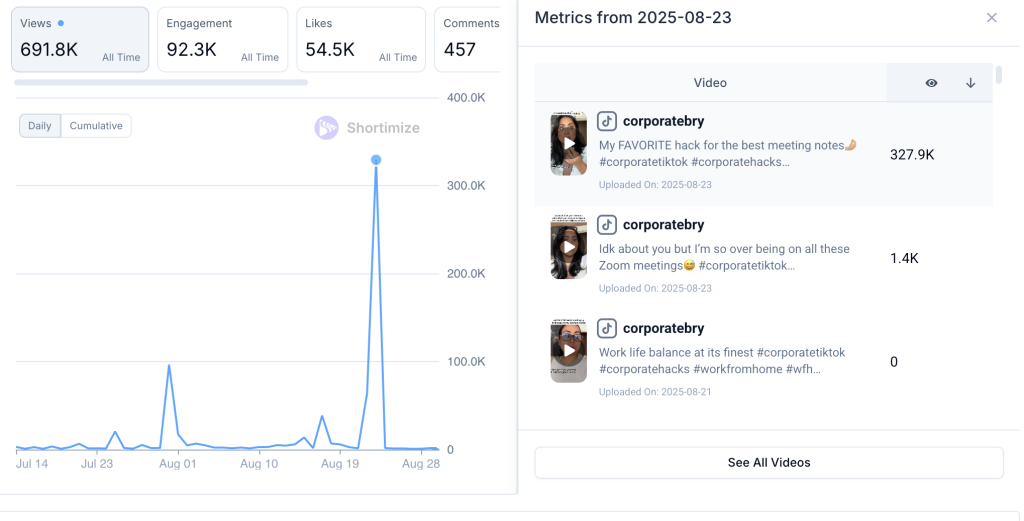Select the Comments metric card
This screenshot has height=521, width=1024.
point(468,40)
